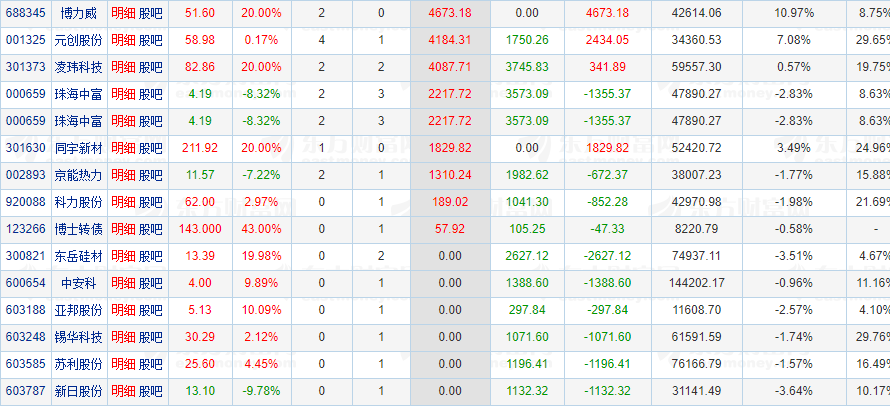Open stock code 603787

click(25, 391)
